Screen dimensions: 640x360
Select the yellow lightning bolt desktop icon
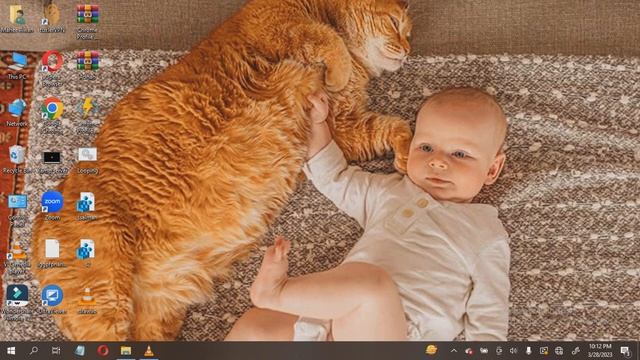(x=87, y=108)
